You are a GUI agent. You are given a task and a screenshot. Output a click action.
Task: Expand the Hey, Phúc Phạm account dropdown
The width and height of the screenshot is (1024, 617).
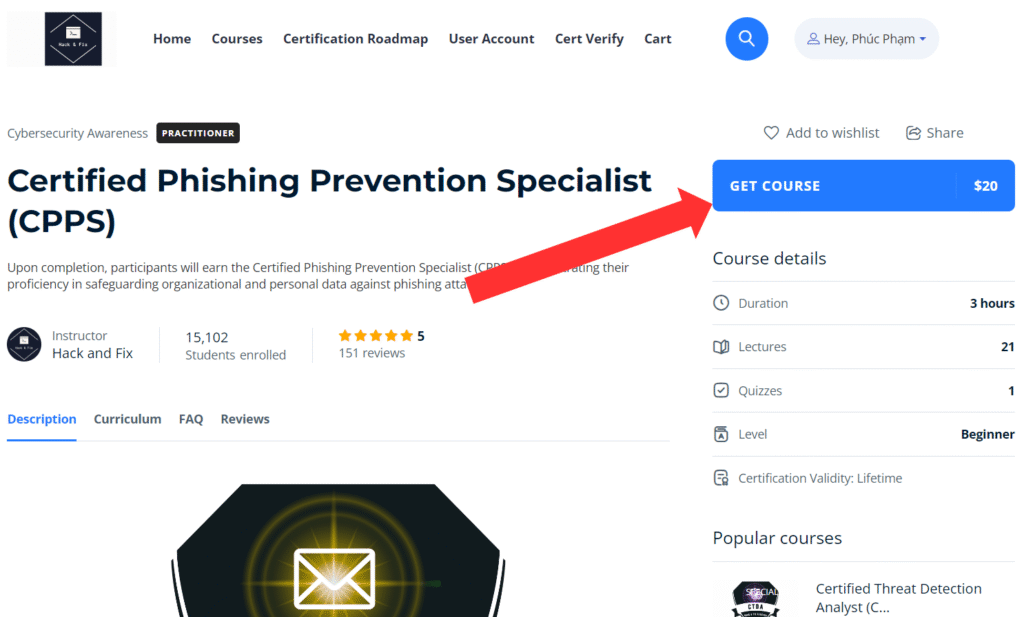867,39
